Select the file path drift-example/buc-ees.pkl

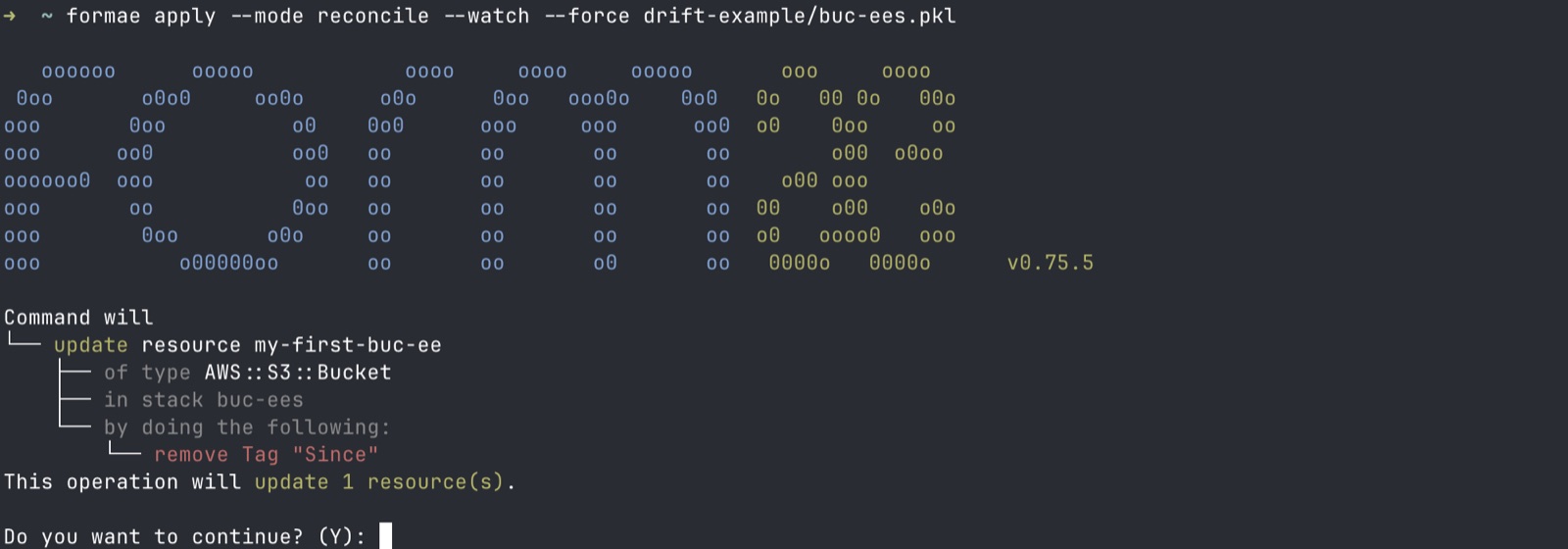point(800,16)
